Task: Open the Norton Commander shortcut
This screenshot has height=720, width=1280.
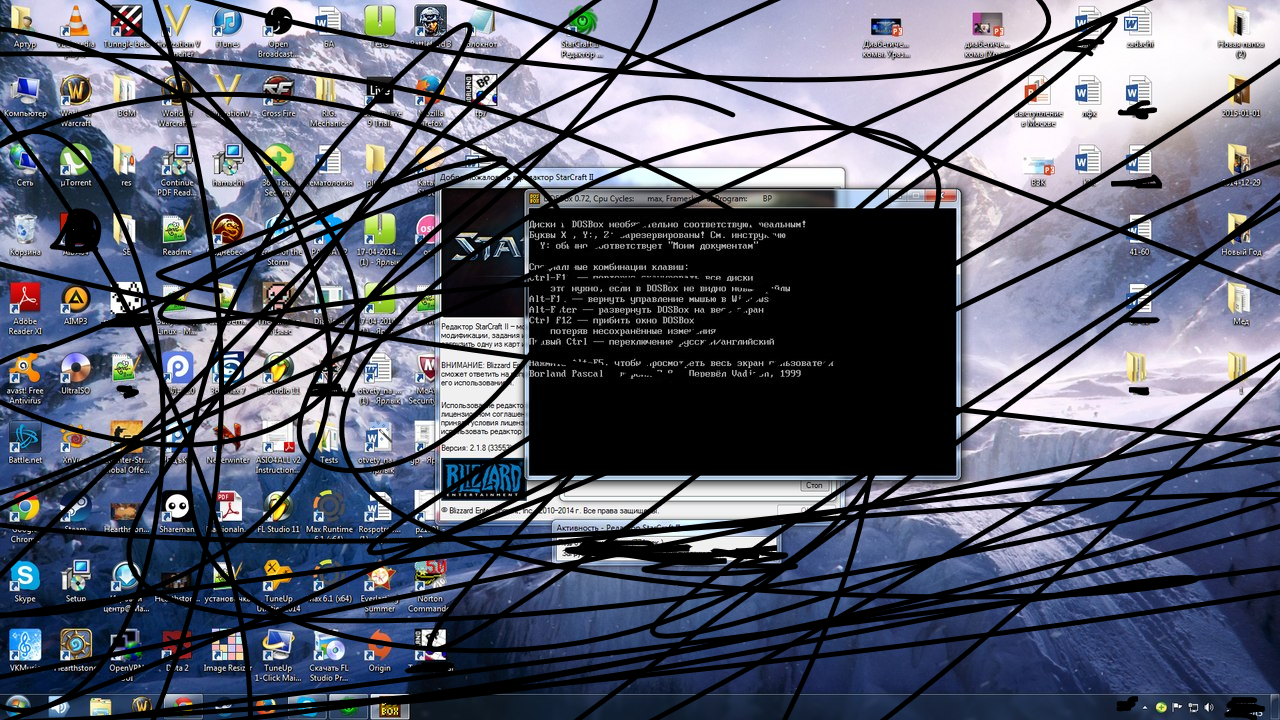Action: coord(430,586)
